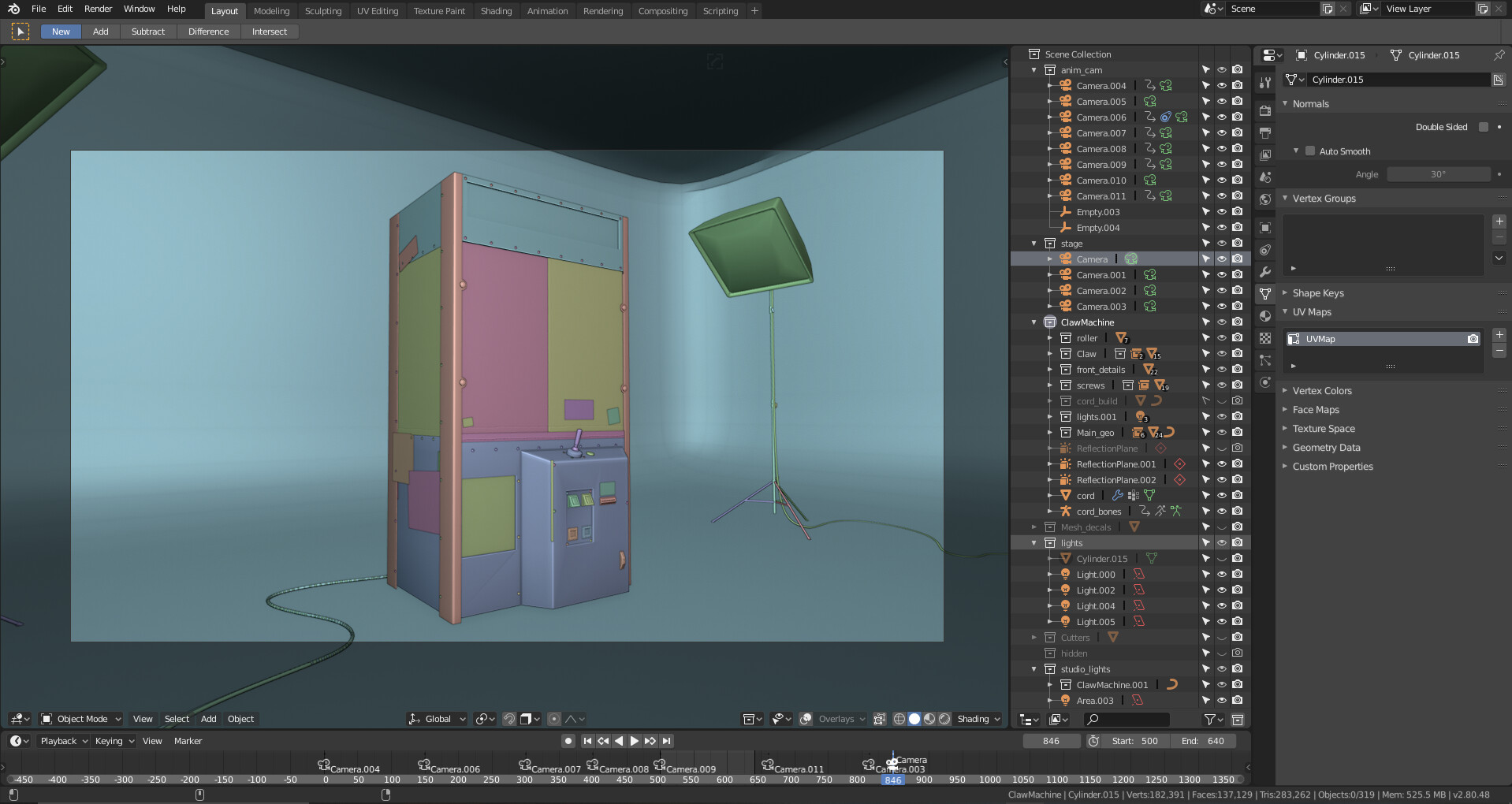Image resolution: width=1512 pixels, height=804 pixels.
Task: Switch viewport to wireframe shading
Action: [899, 719]
